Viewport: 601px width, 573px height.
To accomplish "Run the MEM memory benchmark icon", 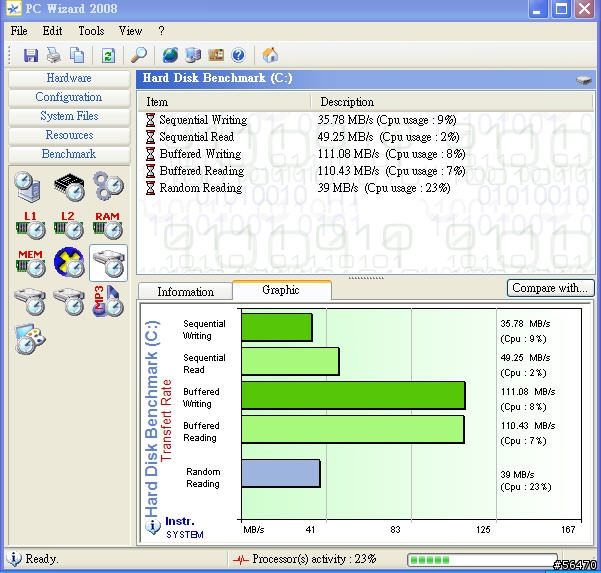I will 31,263.
